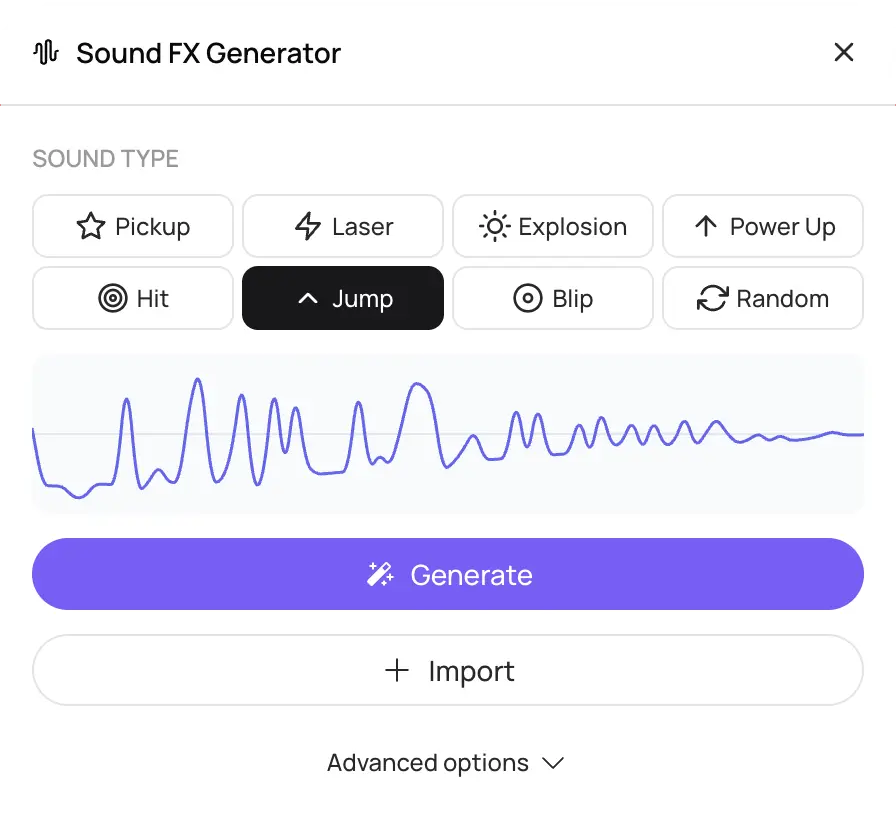Click the waveform preview area
The height and width of the screenshot is (826, 896).
(448, 434)
